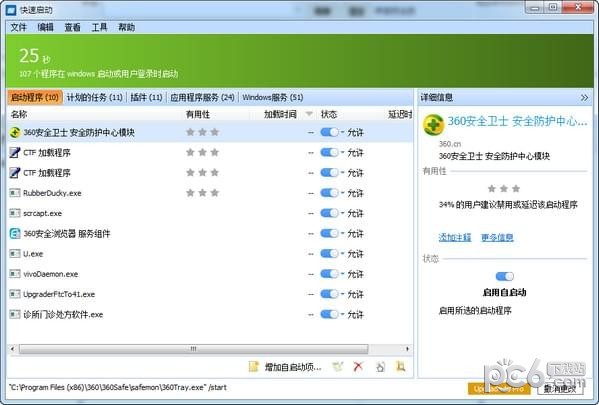Screen dimensions: 599x405
Task: Select the 360安全卫士 安全防护中心模块 row icon
Action: pyautogui.click(x=15, y=133)
